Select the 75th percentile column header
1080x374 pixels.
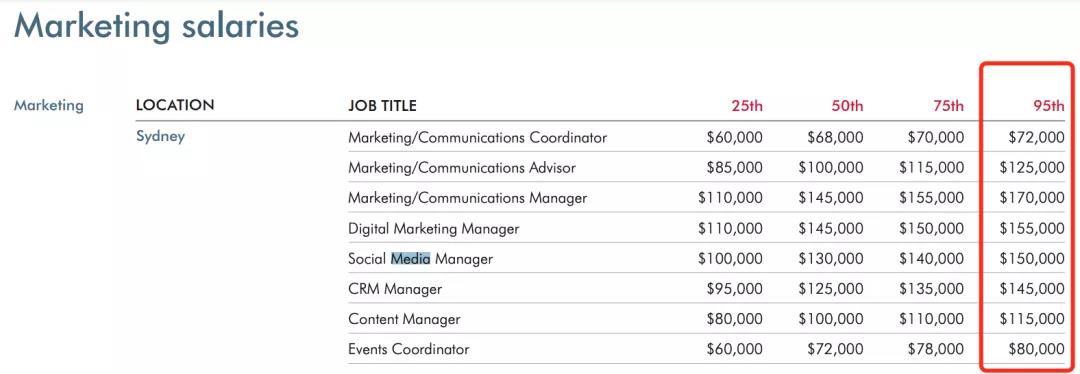point(948,106)
